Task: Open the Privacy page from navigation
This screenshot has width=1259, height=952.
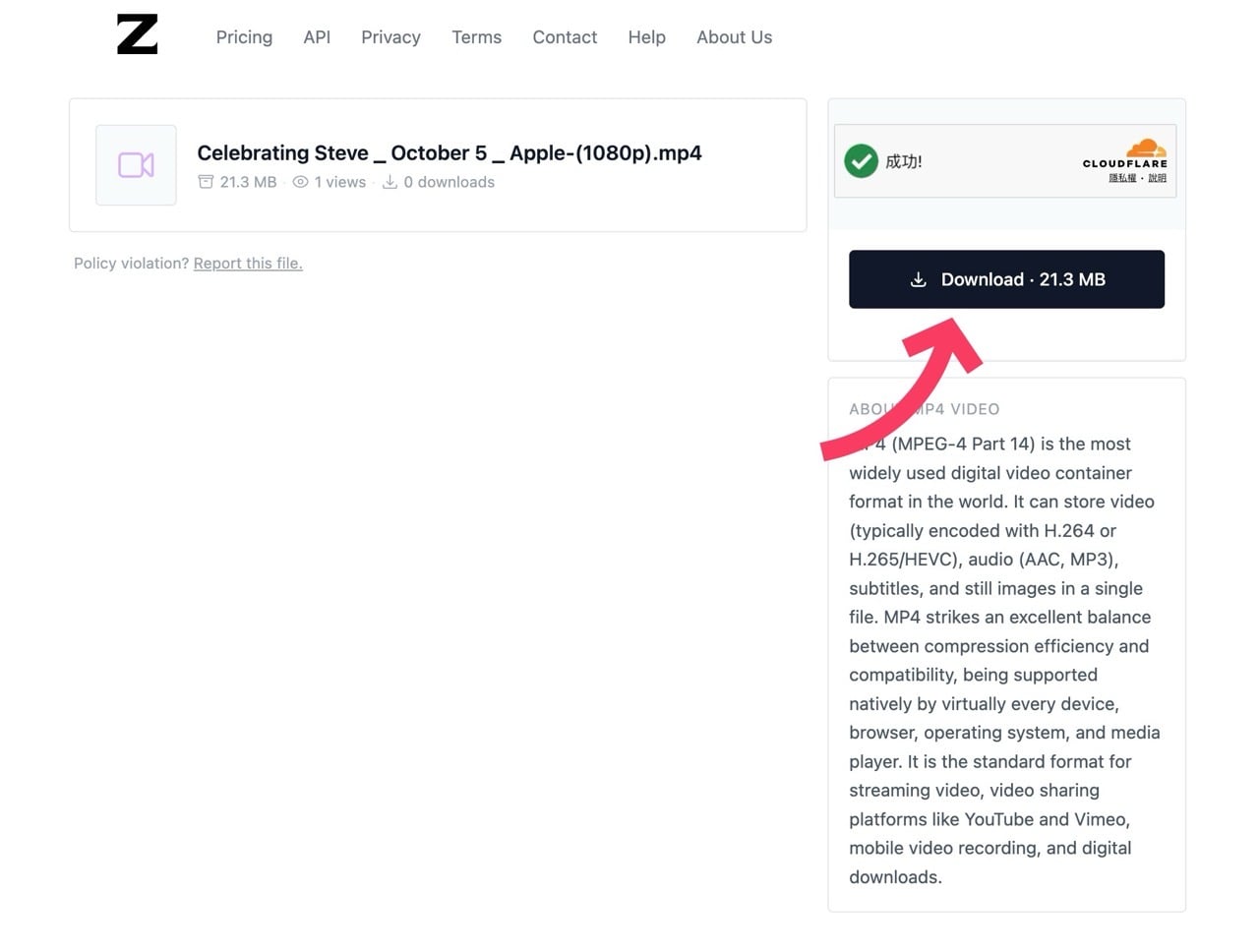Action: click(x=390, y=37)
